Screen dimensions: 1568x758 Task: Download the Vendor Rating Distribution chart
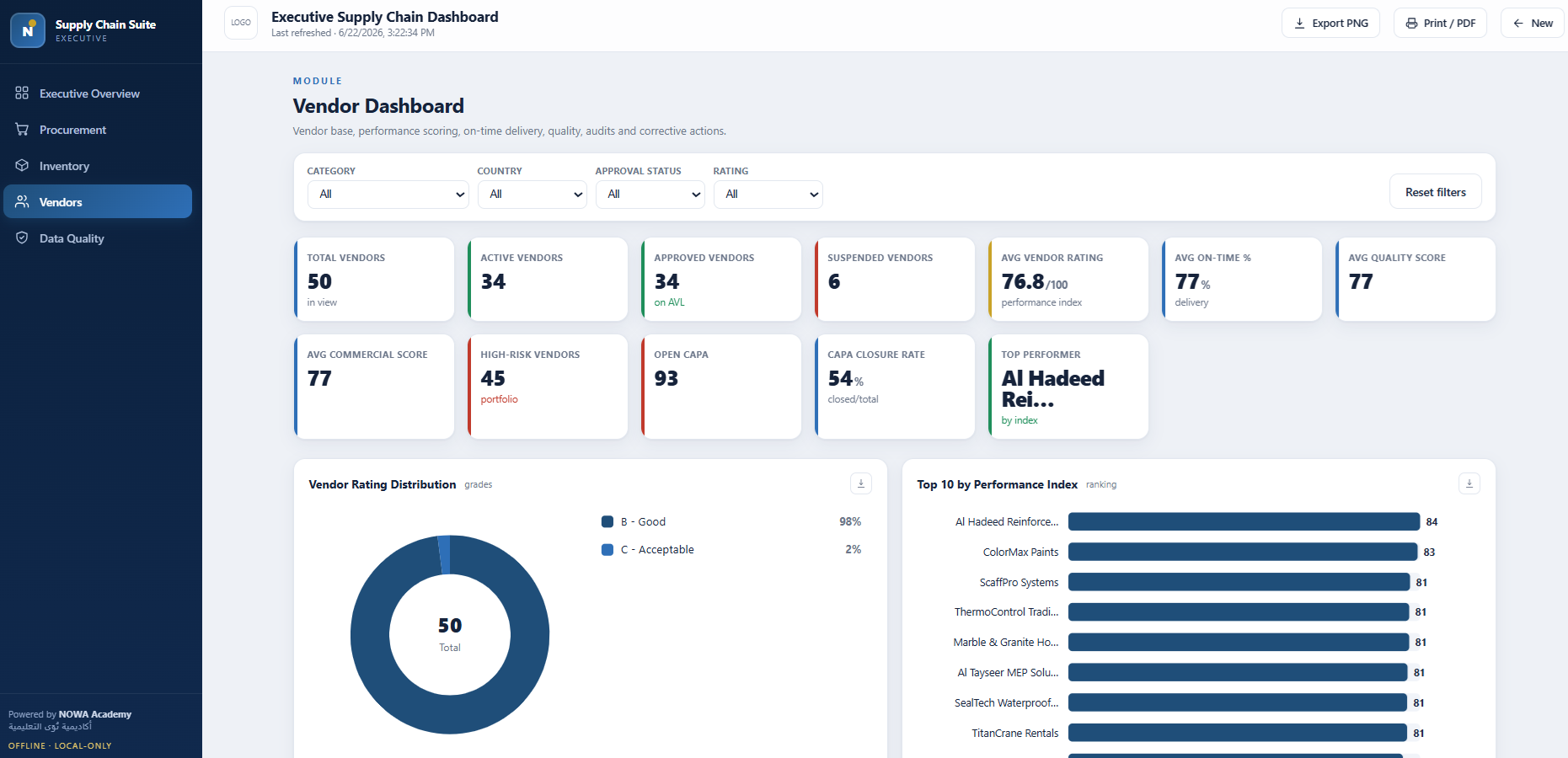[861, 483]
